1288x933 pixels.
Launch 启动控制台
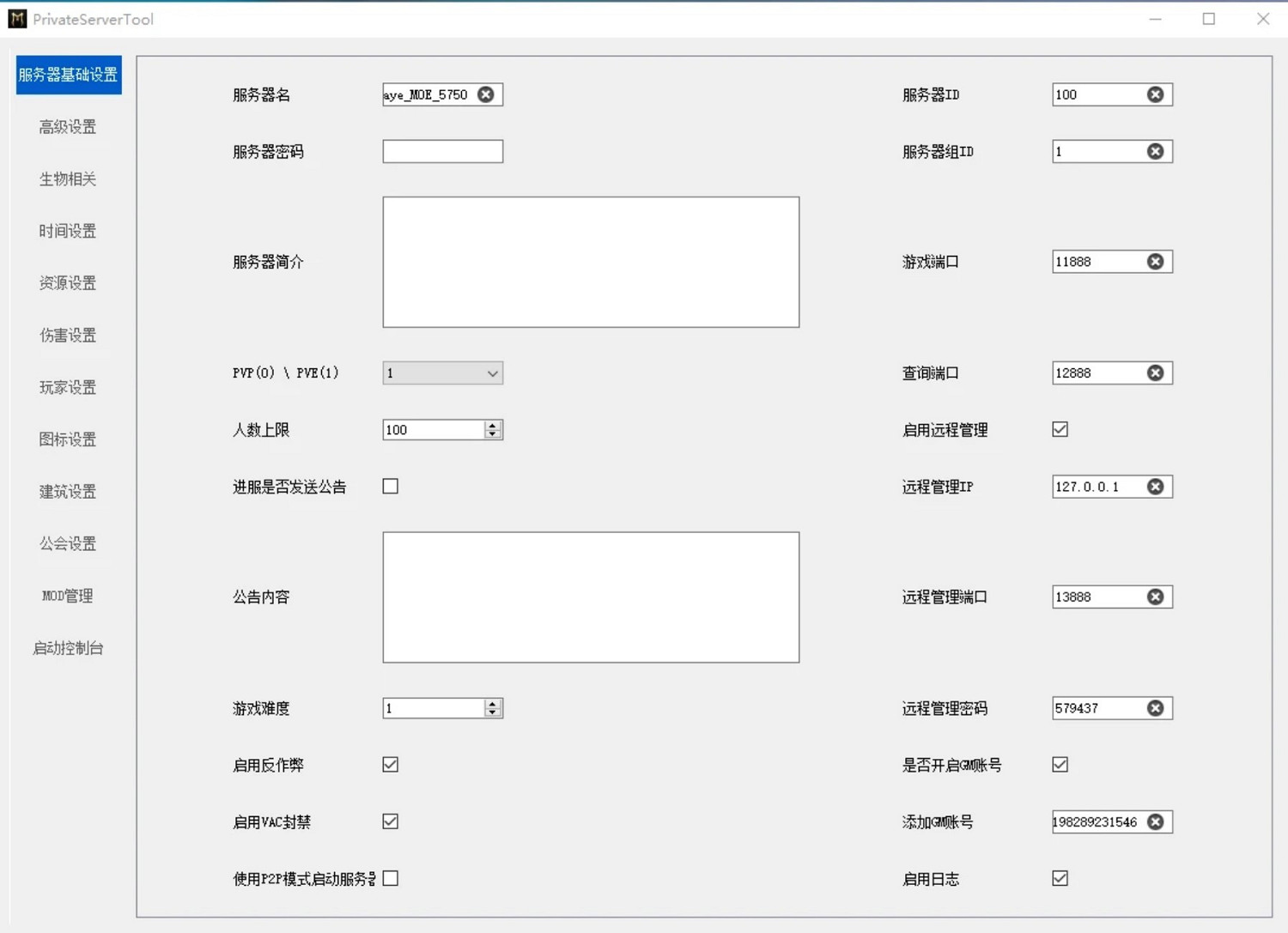coord(66,648)
